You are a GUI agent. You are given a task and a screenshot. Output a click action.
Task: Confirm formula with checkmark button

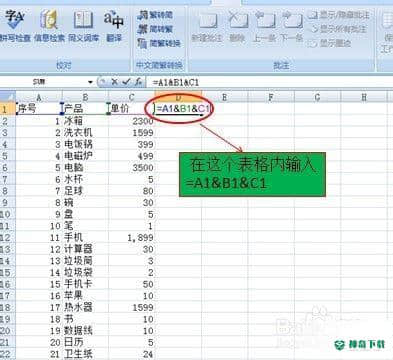pyautogui.click(x=126, y=82)
